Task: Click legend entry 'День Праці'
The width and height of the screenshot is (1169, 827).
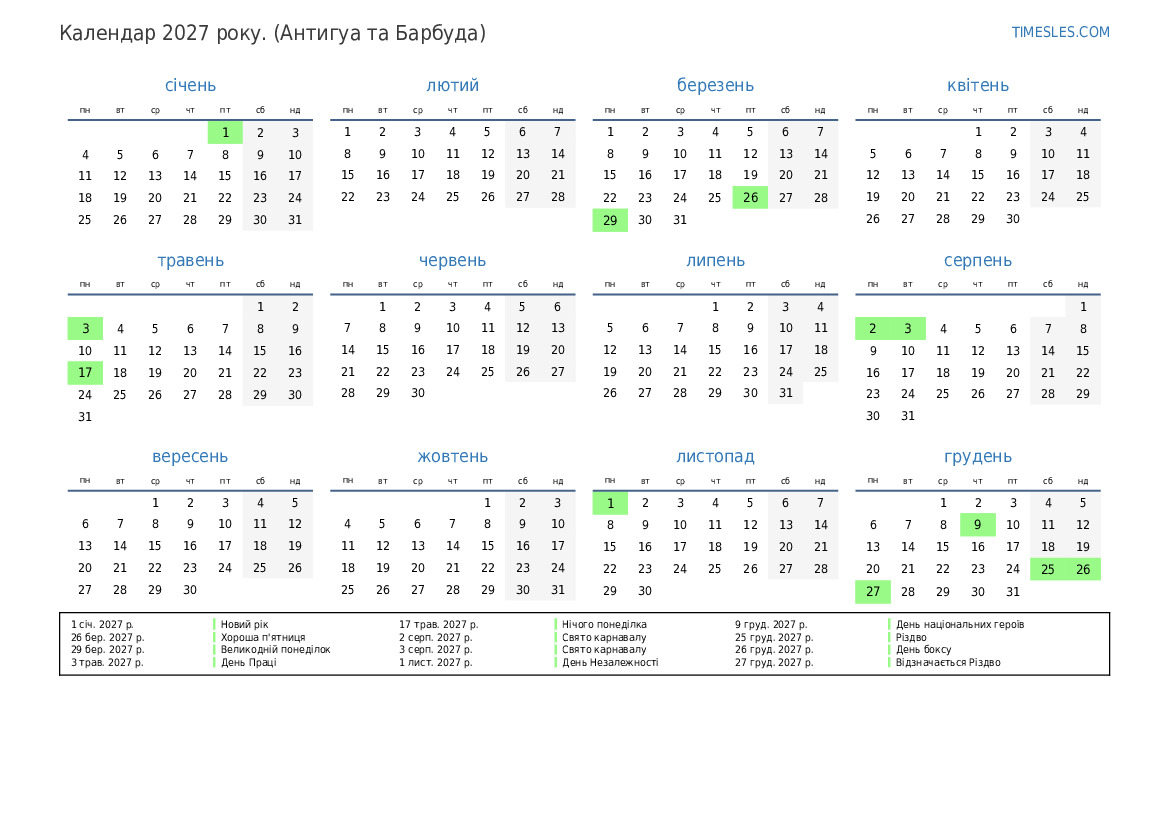Action: 248,662
